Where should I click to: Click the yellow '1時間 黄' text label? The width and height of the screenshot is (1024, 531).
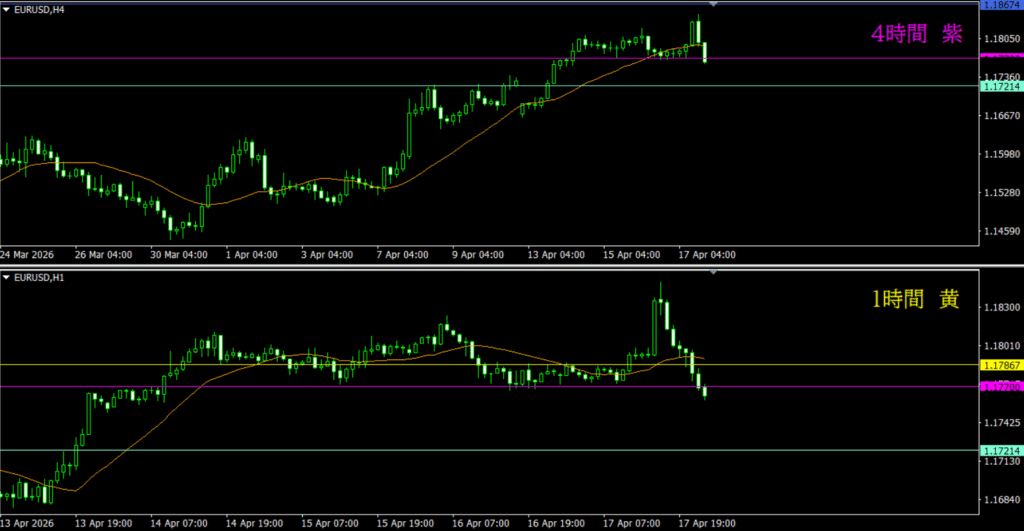pyautogui.click(x=916, y=300)
